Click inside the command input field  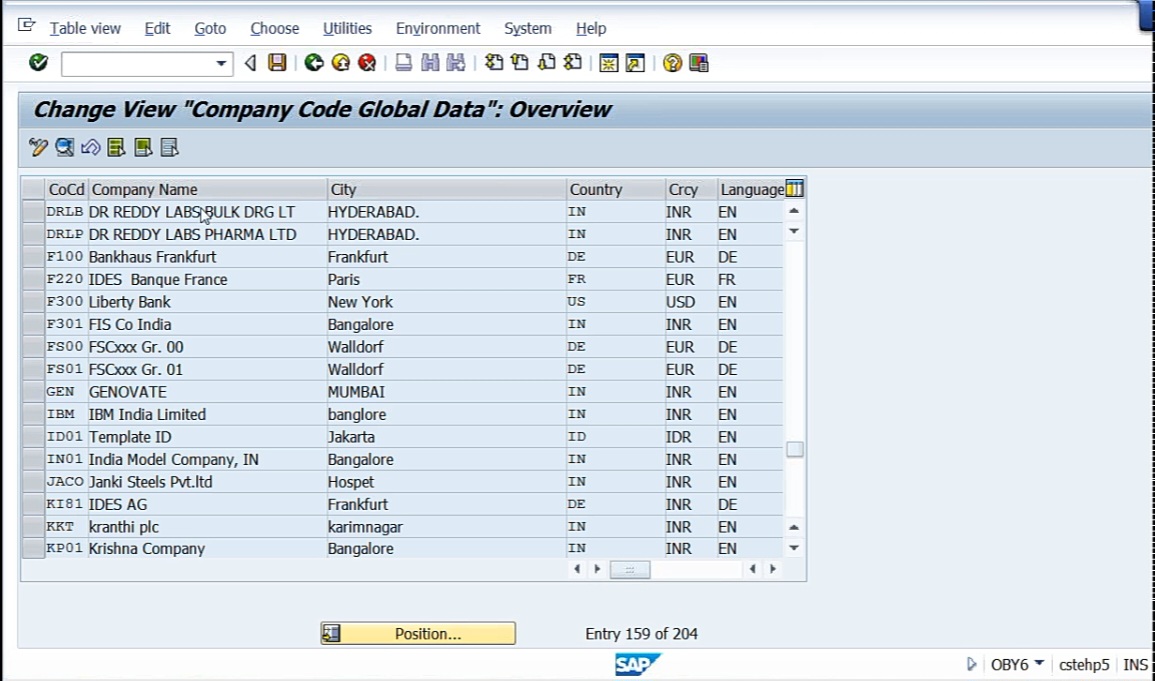click(138, 64)
